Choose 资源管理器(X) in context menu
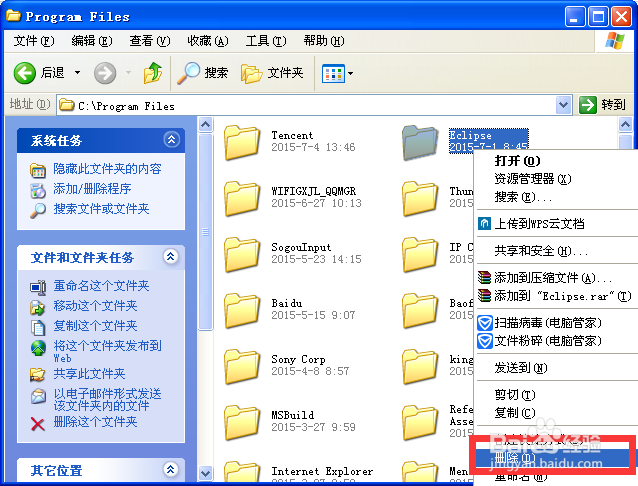 click(x=557, y=179)
